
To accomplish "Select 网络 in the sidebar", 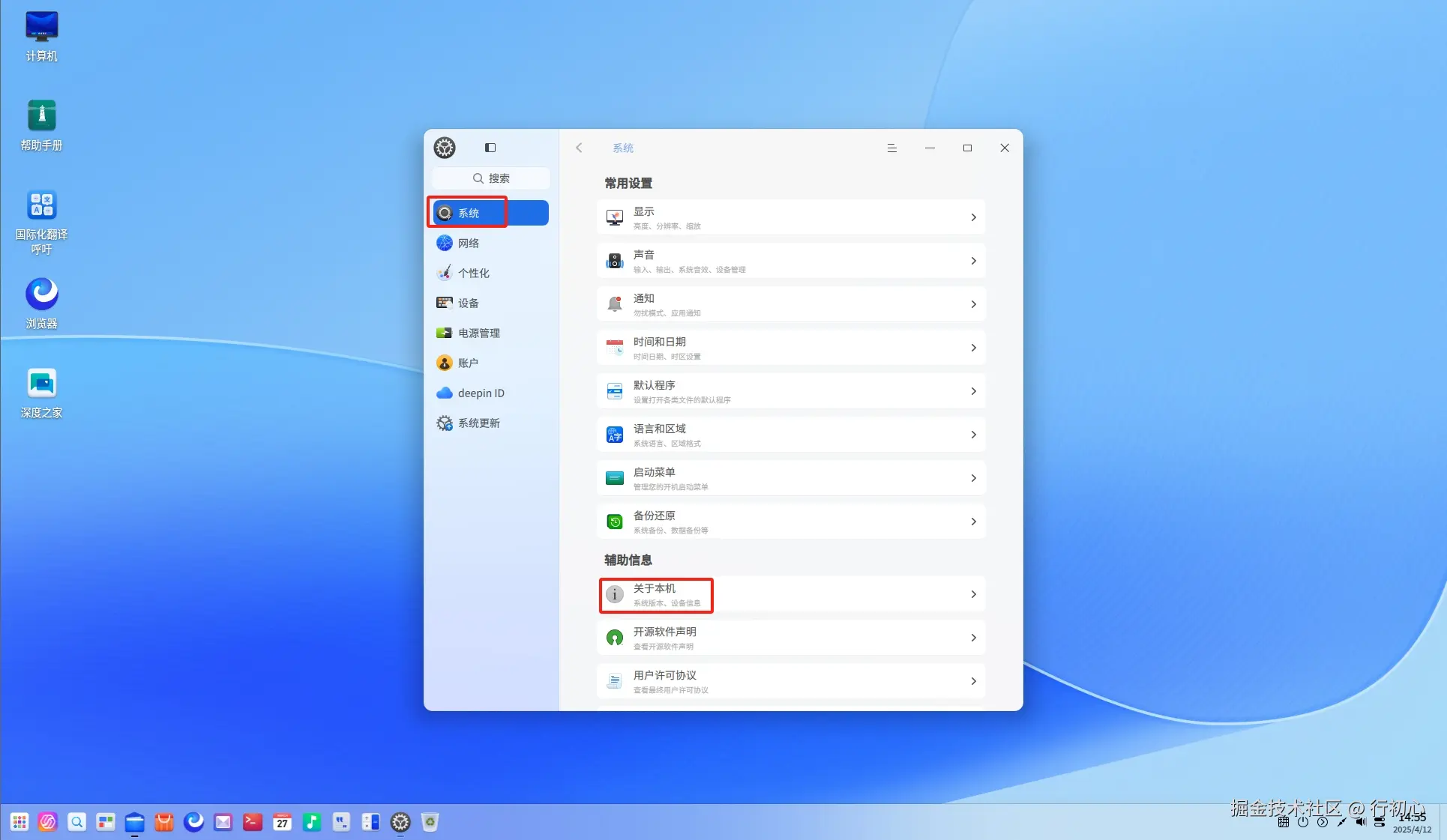I will [490, 243].
